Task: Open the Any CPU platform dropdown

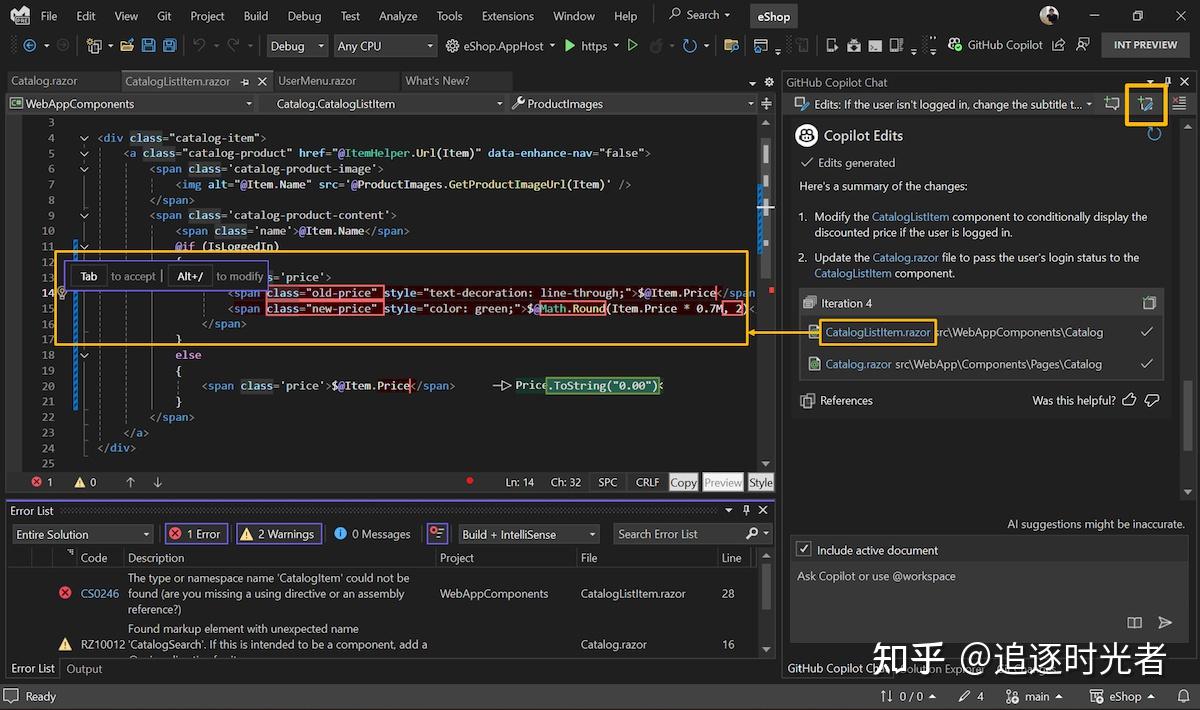Action: [385, 45]
